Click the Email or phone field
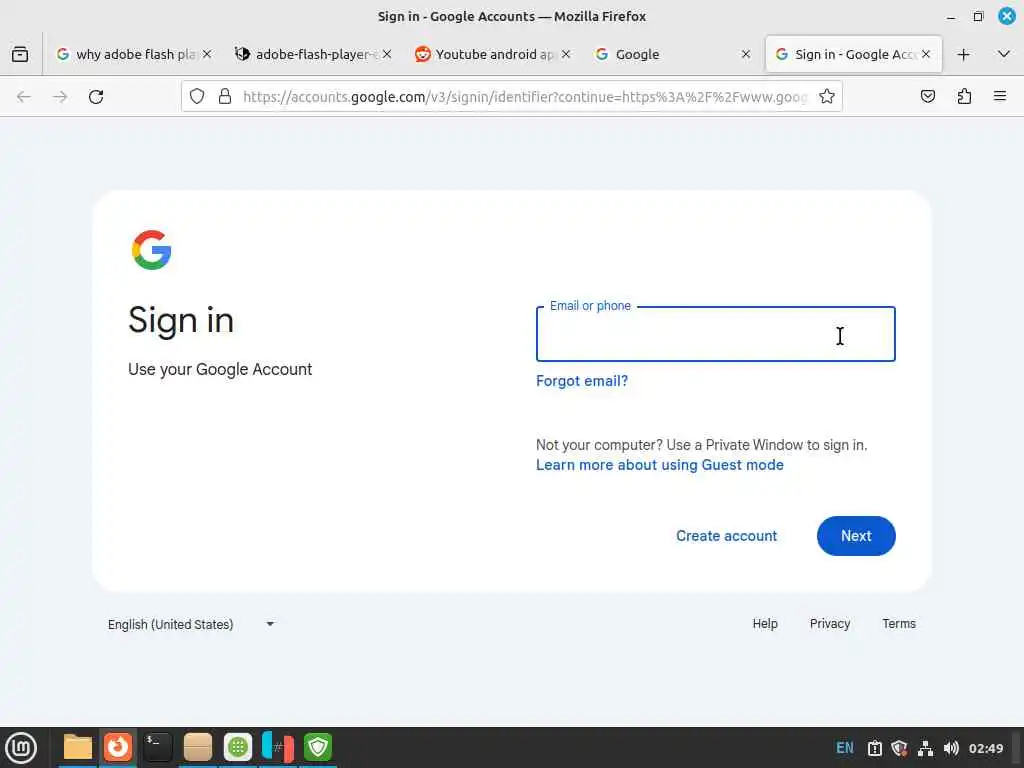 click(716, 334)
